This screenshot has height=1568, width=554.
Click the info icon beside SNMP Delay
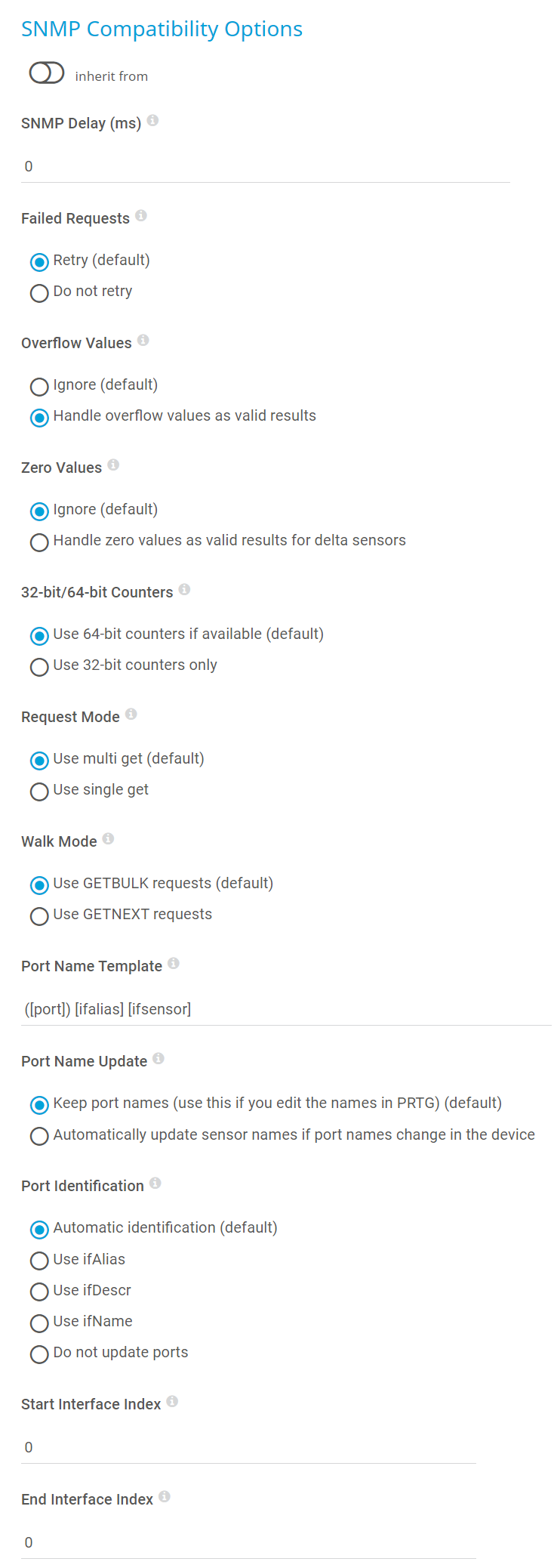(152, 120)
